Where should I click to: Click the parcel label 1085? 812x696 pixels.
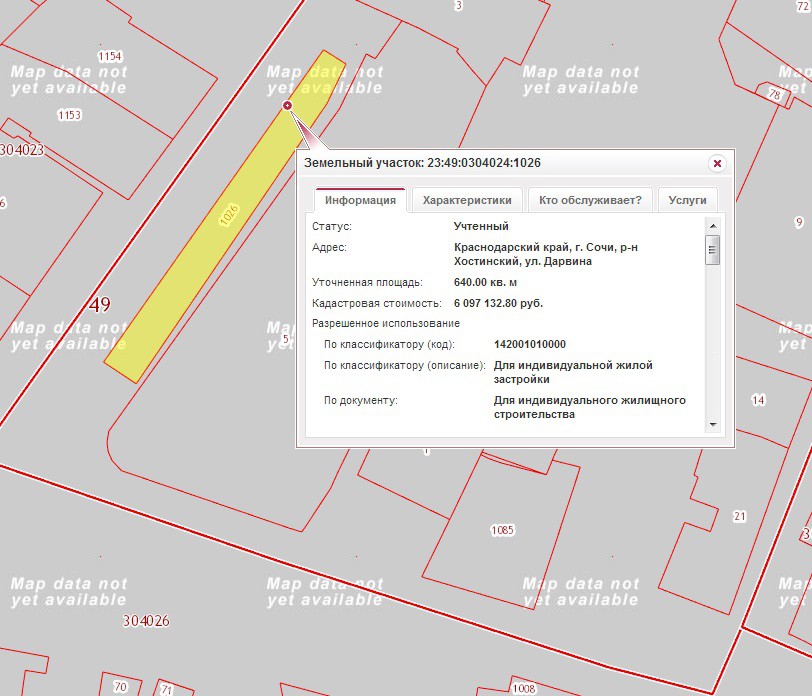tap(502, 530)
